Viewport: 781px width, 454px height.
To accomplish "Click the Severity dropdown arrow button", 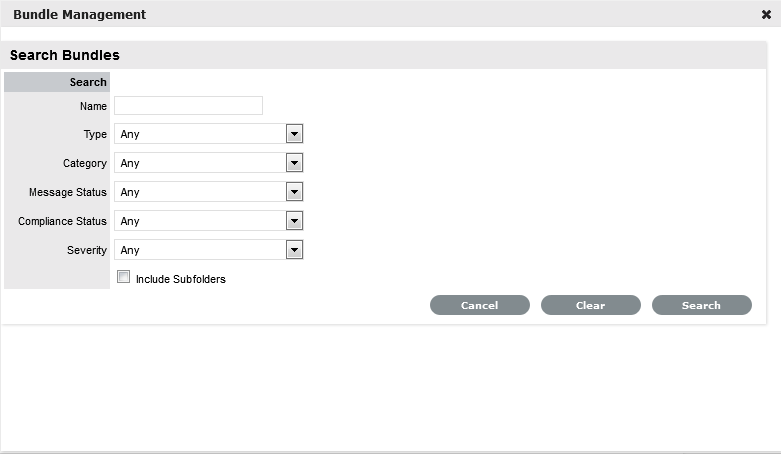I will 294,250.
